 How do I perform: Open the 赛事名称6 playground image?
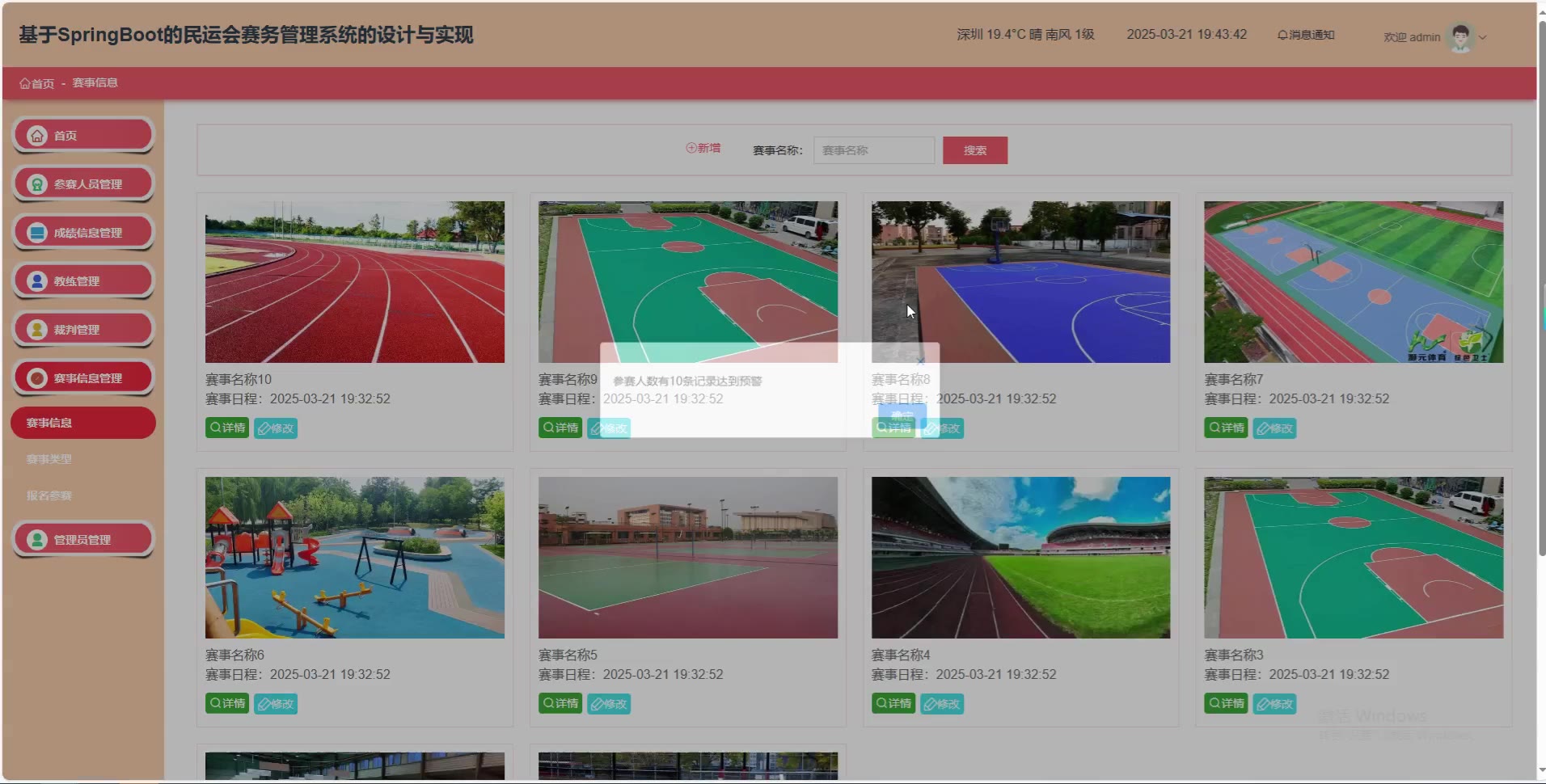pyautogui.click(x=355, y=558)
